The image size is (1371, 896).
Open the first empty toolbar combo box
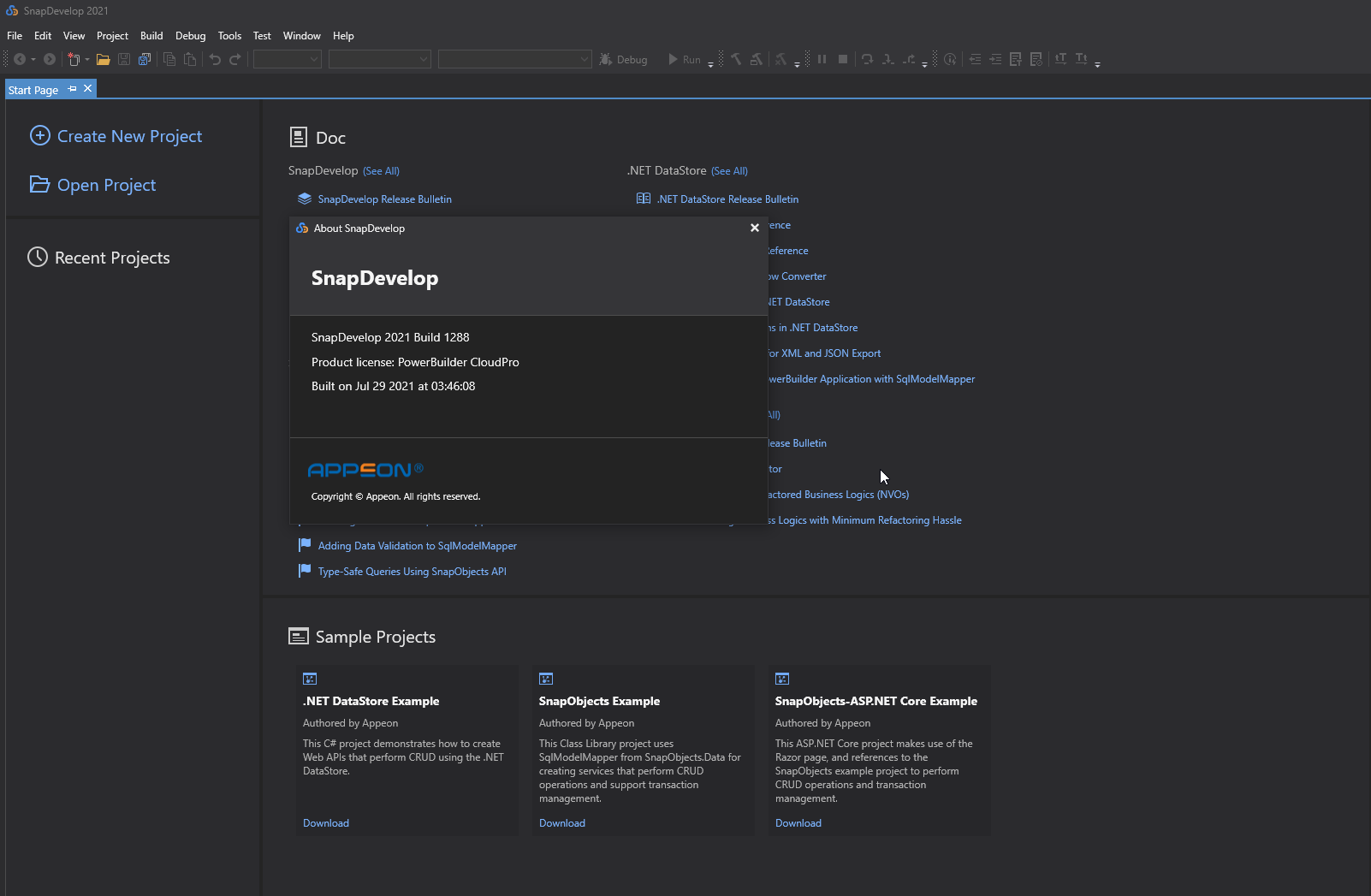click(x=288, y=59)
